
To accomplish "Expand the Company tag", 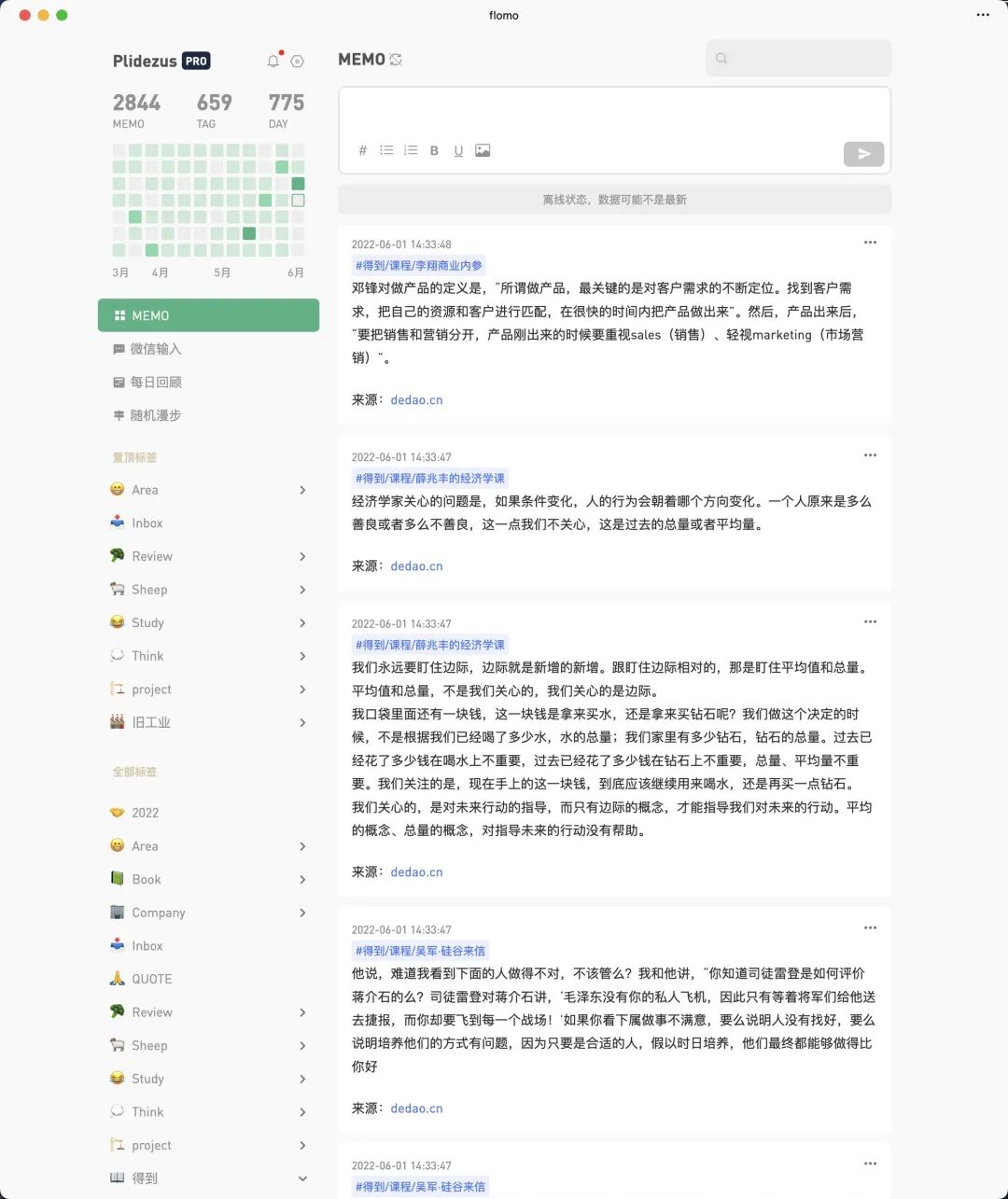I will [302, 913].
